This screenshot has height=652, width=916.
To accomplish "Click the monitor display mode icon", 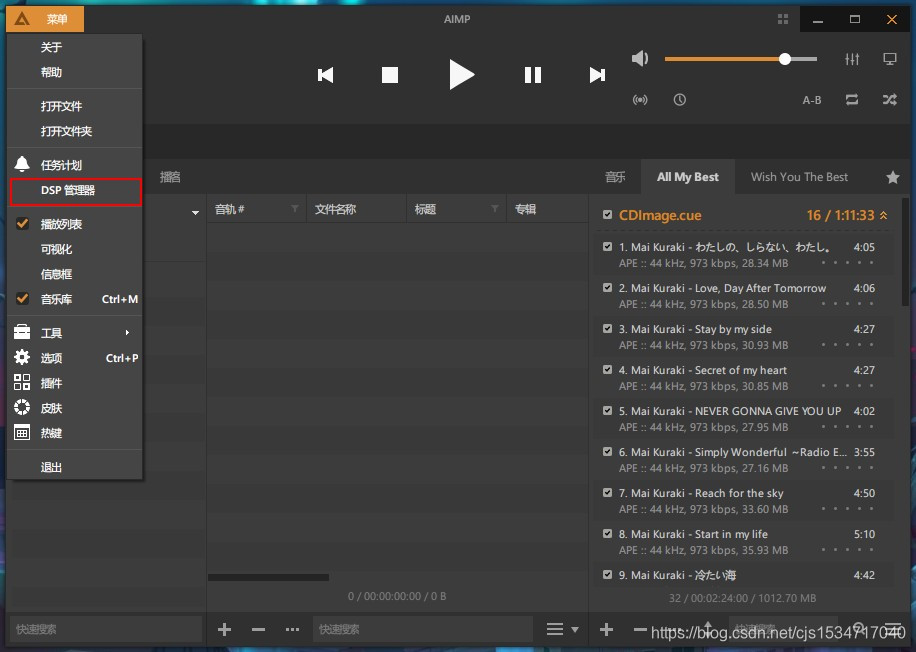I will (890, 58).
